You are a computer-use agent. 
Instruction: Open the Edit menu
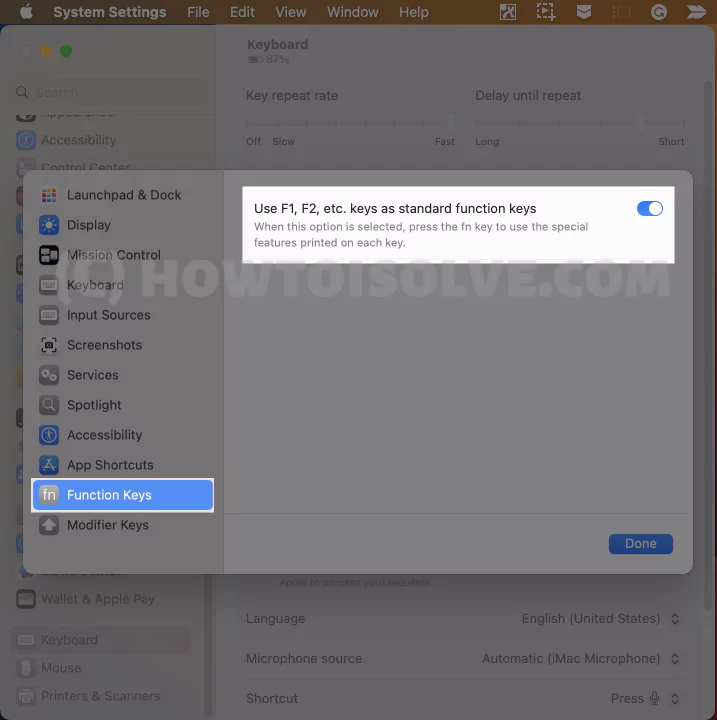coord(242,12)
